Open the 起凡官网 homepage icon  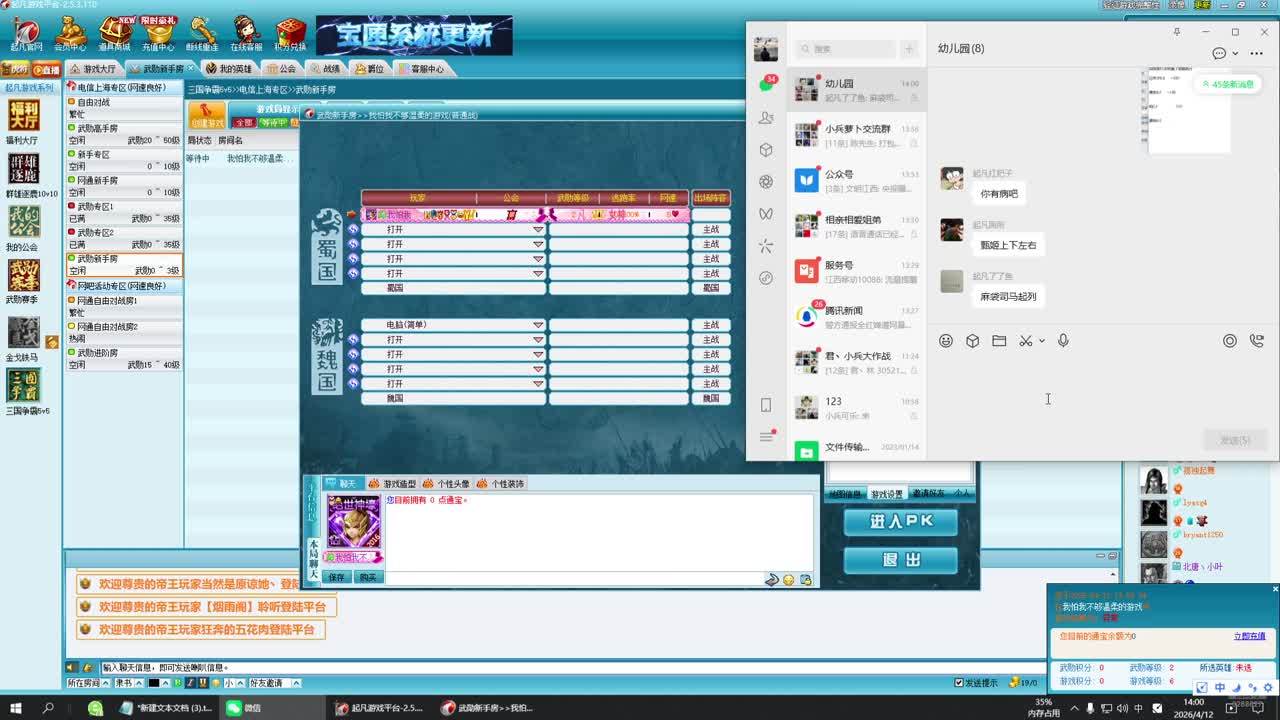point(26,34)
